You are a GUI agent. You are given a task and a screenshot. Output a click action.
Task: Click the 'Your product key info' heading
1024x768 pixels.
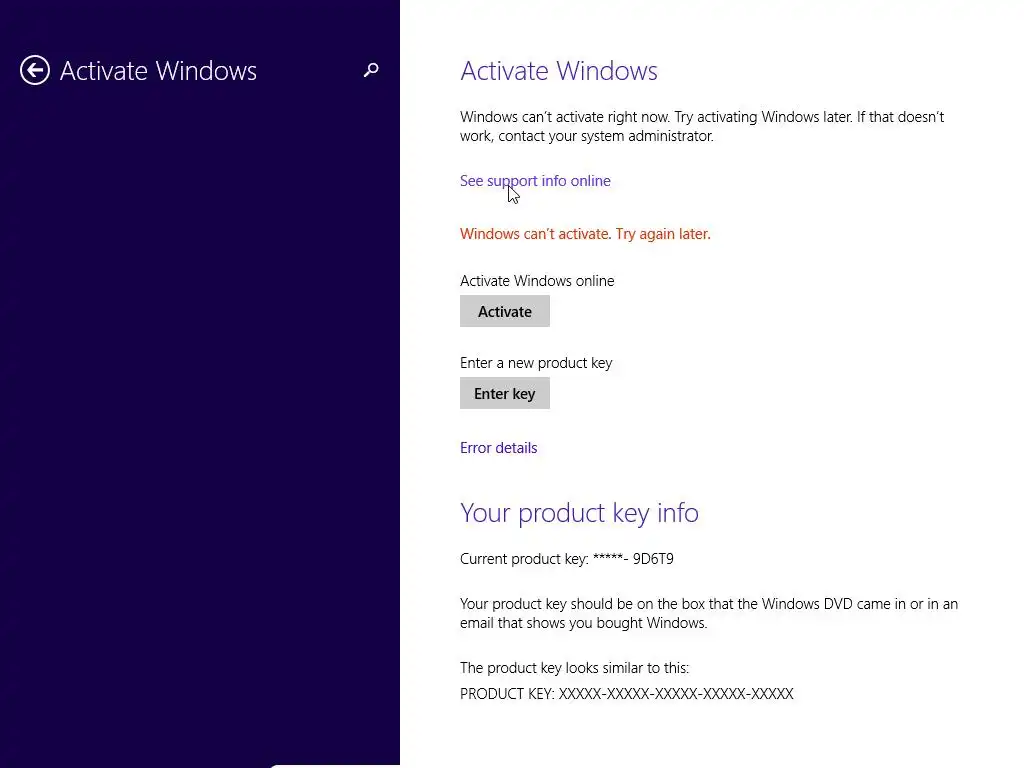[x=579, y=513]
